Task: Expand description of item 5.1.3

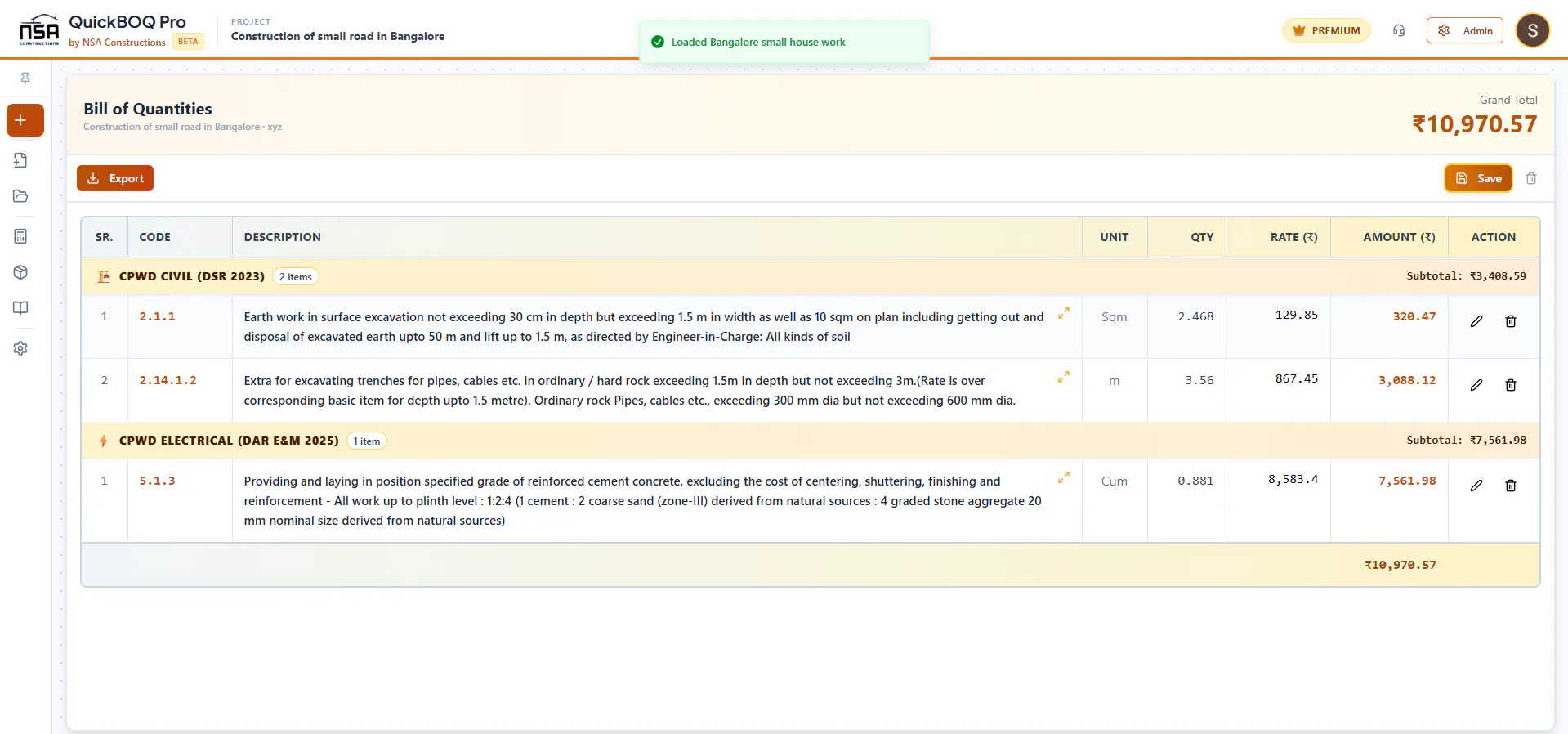Action: tap(1064, 478)
